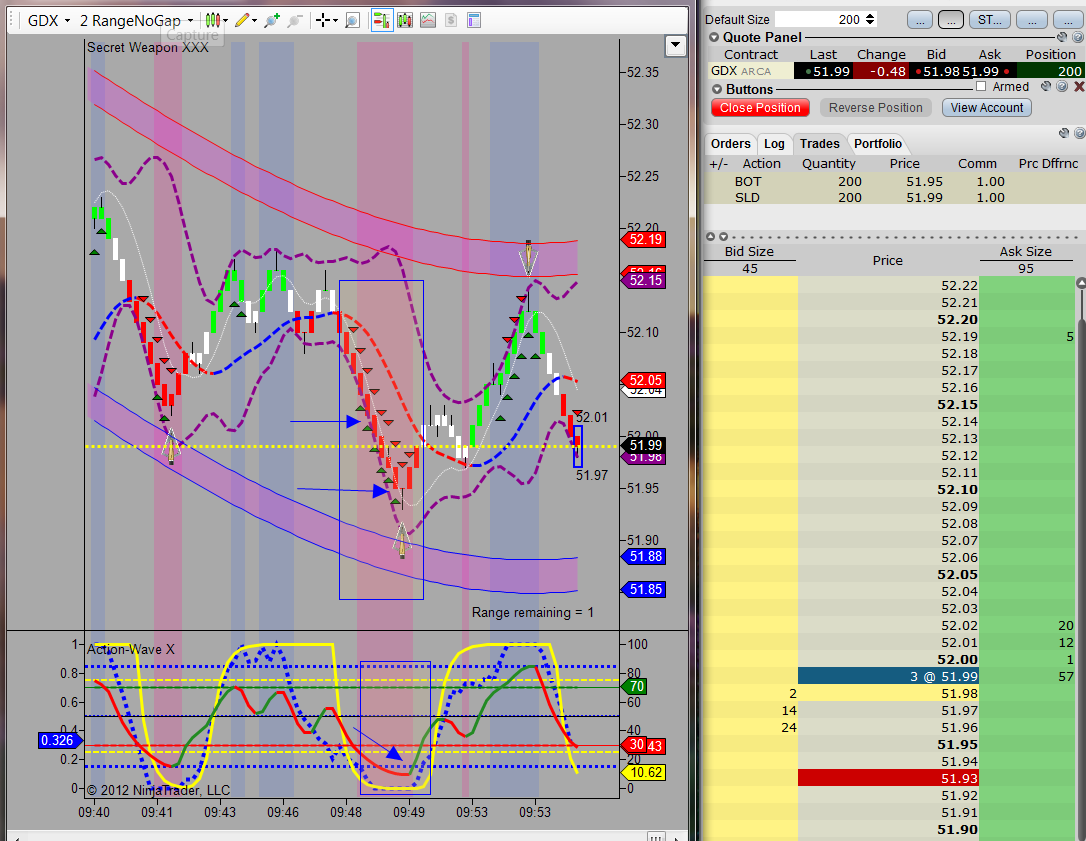Toggle the Chart Trader panel icon
Screen dimensions: 1086x841
(x=382, y=20)
